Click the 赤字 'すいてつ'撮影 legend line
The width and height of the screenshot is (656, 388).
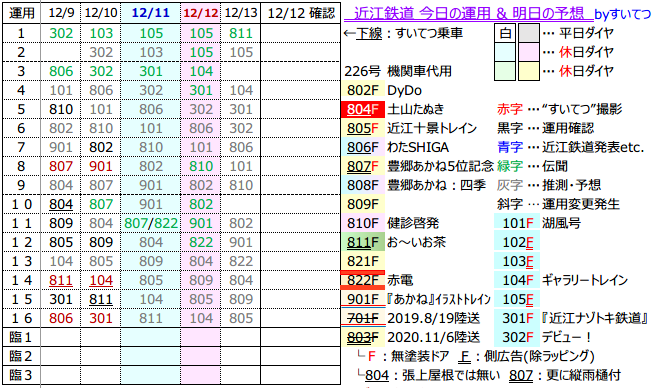[x=559, y=109]
